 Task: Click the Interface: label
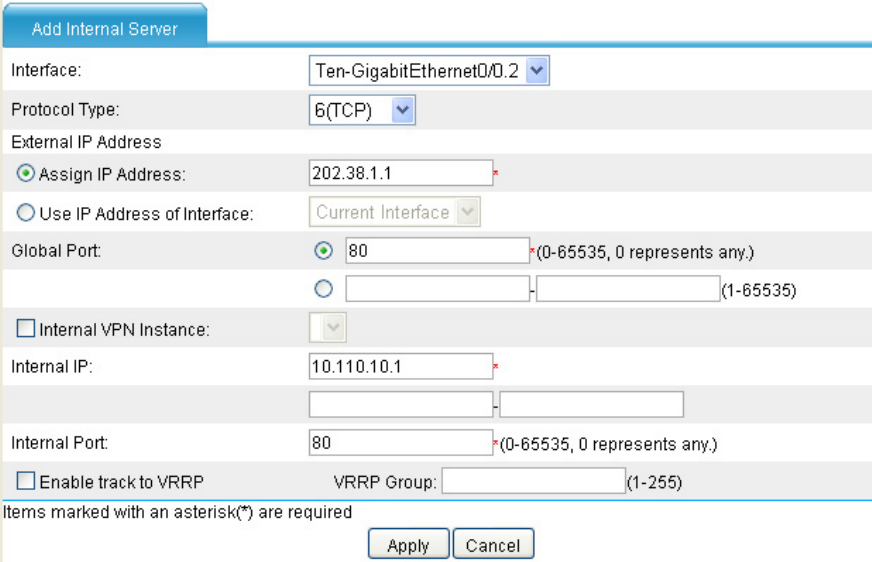46,70
